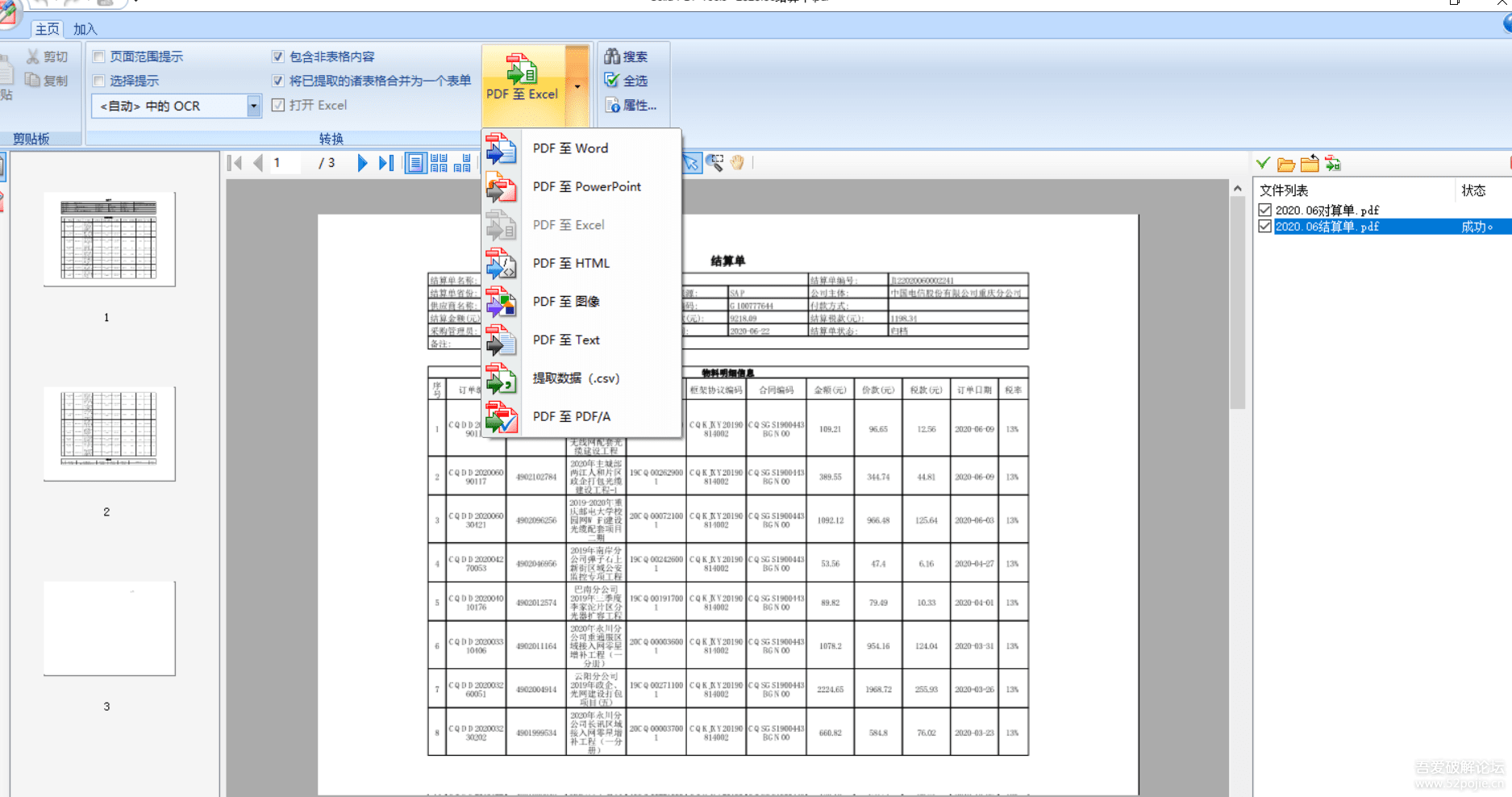This screenshot has height=797, width=1512.
Task: Uncheck 2020.06对算单.pdf in file list
Action: 1264,209
